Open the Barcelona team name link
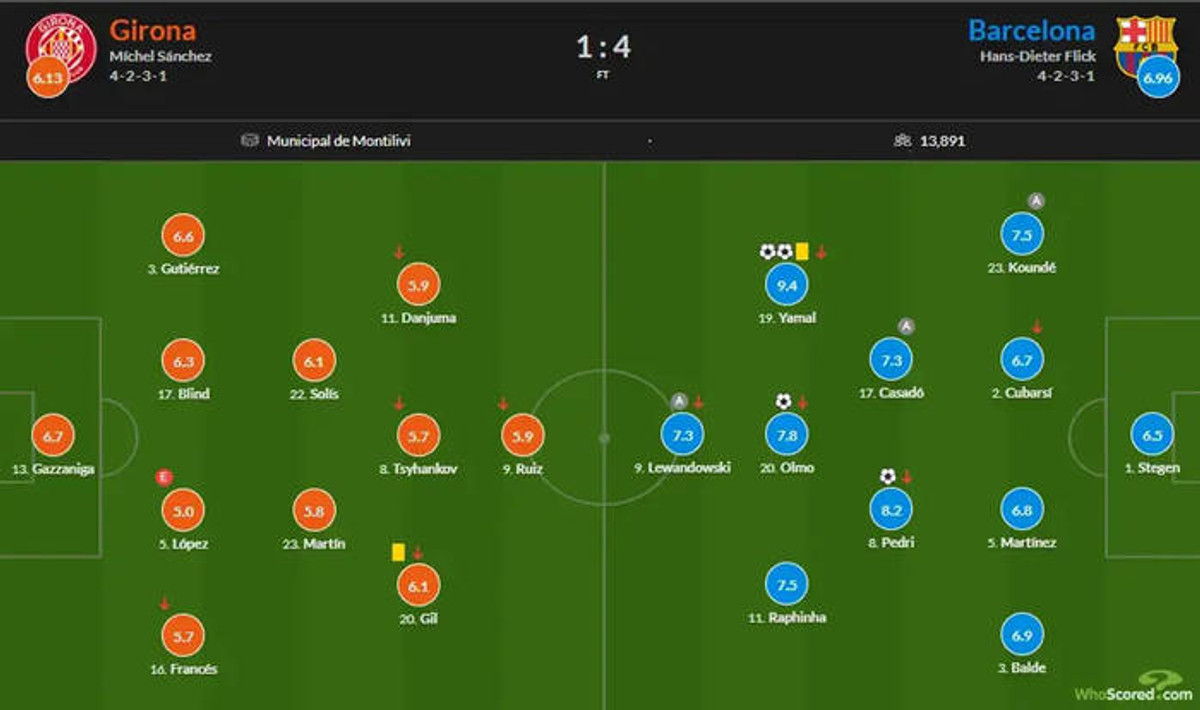Viewport: 1200px width, 710px height. (1031, 30)
